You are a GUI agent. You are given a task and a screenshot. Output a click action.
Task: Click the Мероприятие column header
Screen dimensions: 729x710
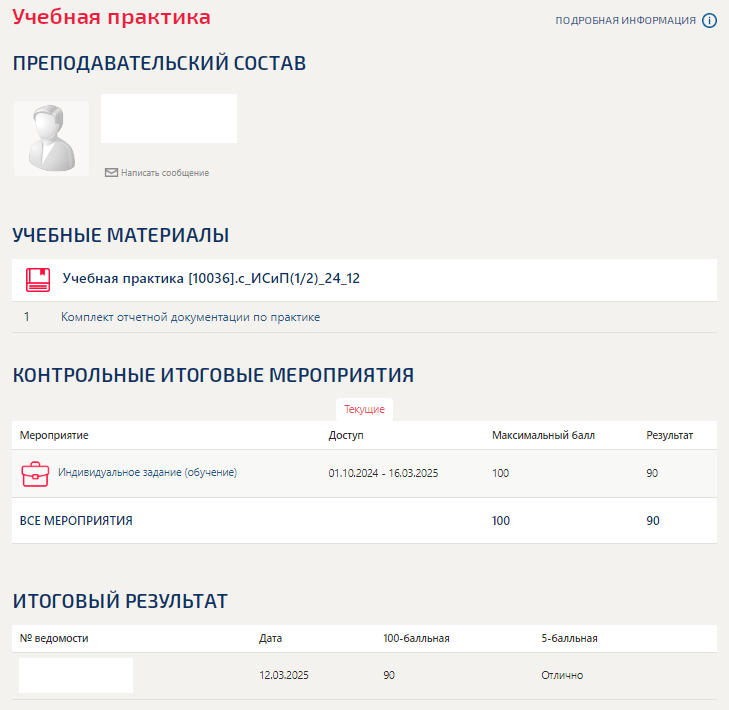click(54, 435)
